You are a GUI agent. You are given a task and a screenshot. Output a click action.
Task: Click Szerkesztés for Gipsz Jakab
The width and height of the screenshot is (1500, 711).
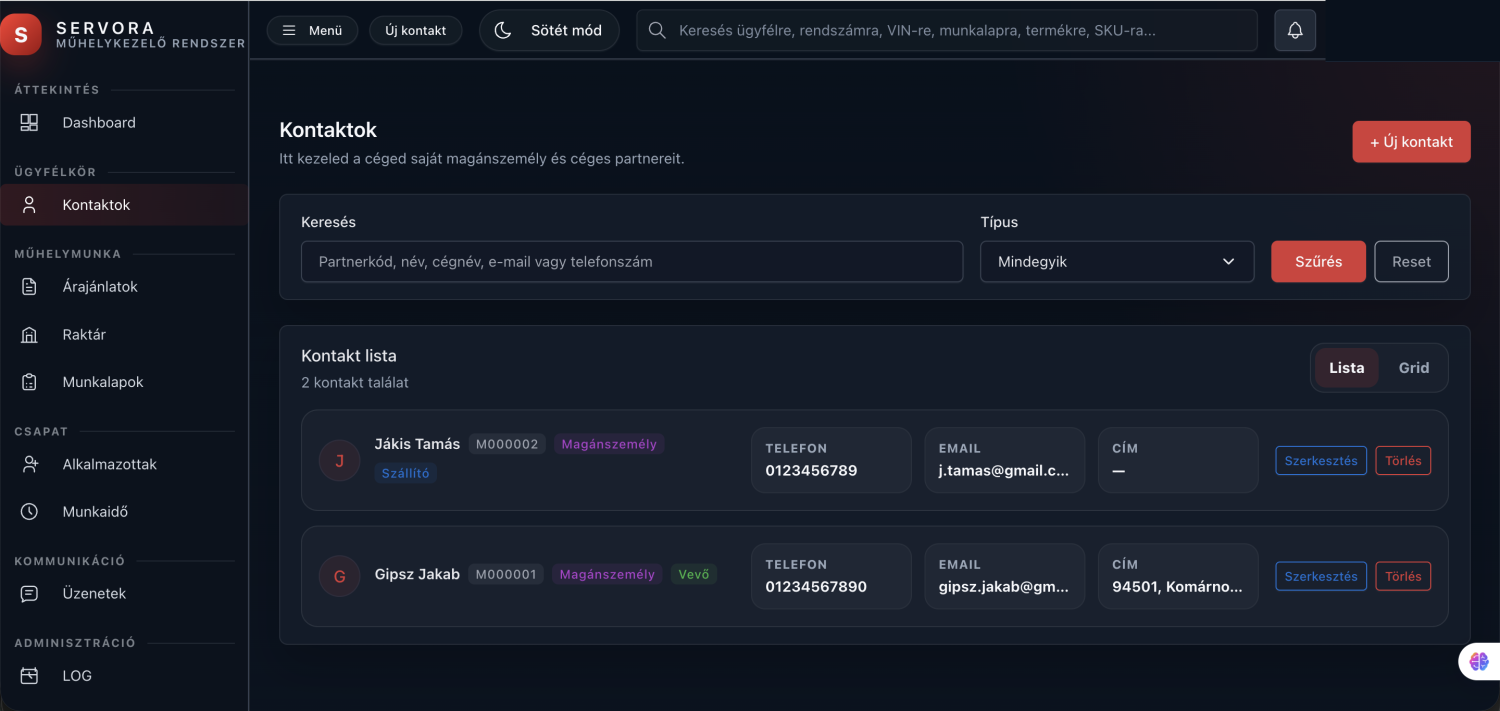(x=1321, y=576)
